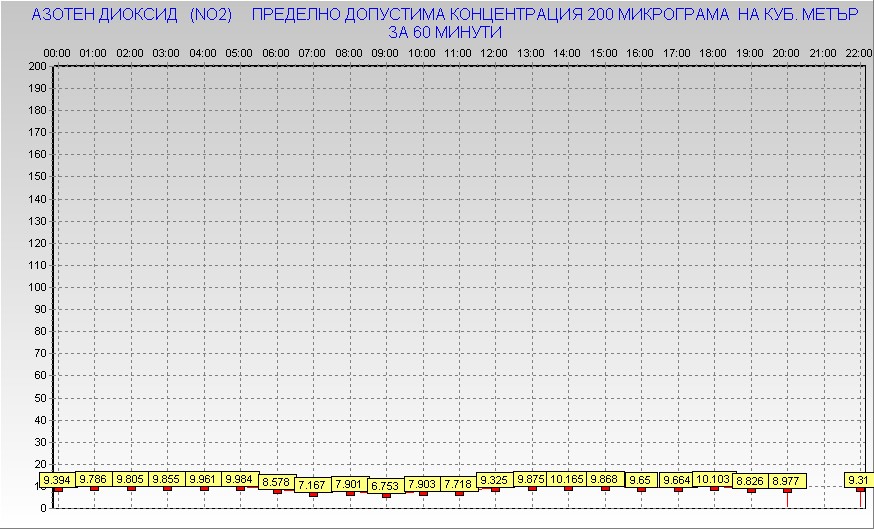Image resolution: width=874 pixels, height=529 pixels.
Task: Click the red bar beneath the 7.901 label
Action: [x=349, y=493]
